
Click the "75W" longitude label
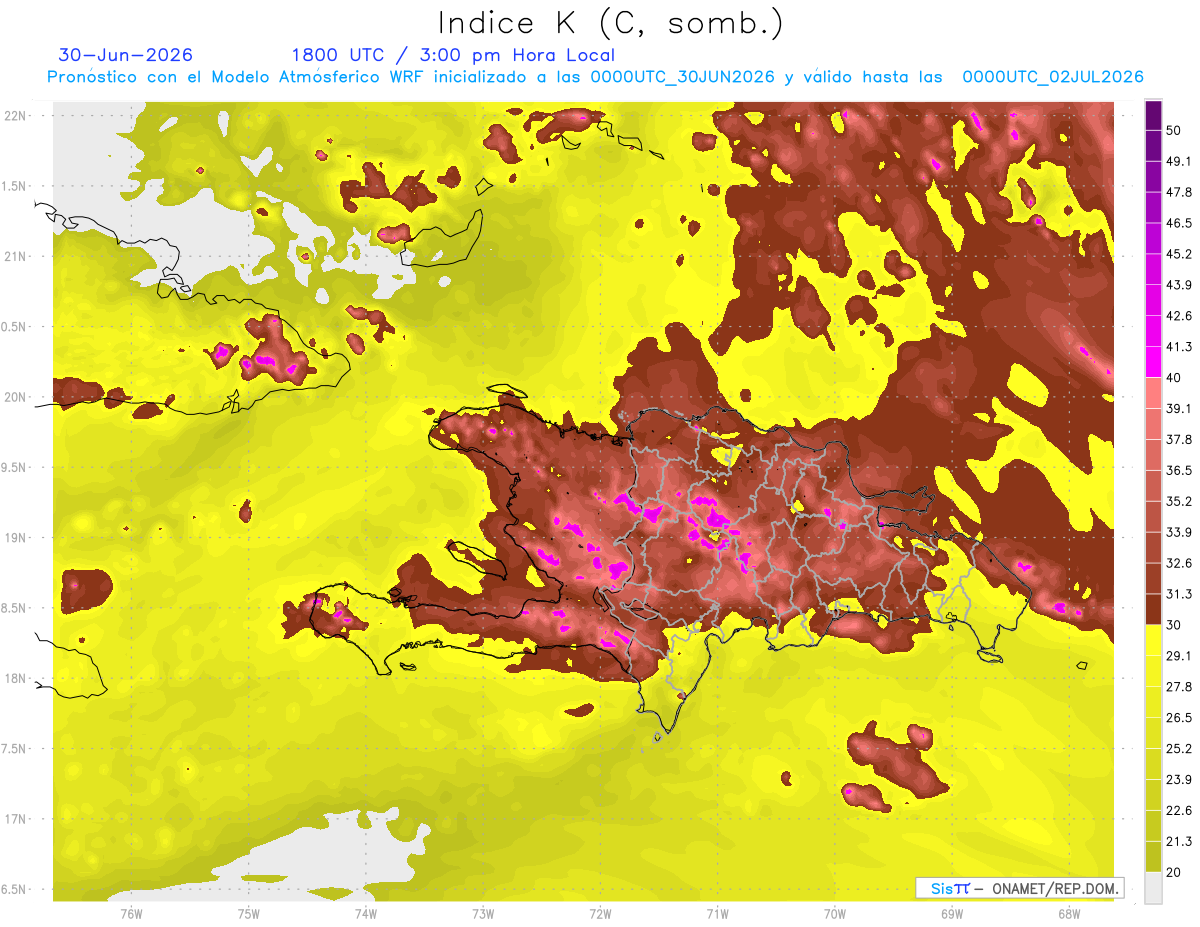(x=248, y=913)
